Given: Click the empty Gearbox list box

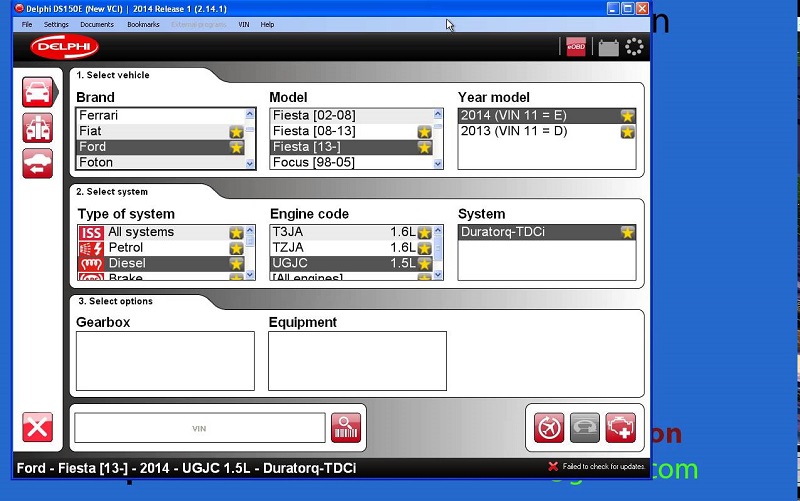Looking at the screenshot, I should click(x=165, y=361).
